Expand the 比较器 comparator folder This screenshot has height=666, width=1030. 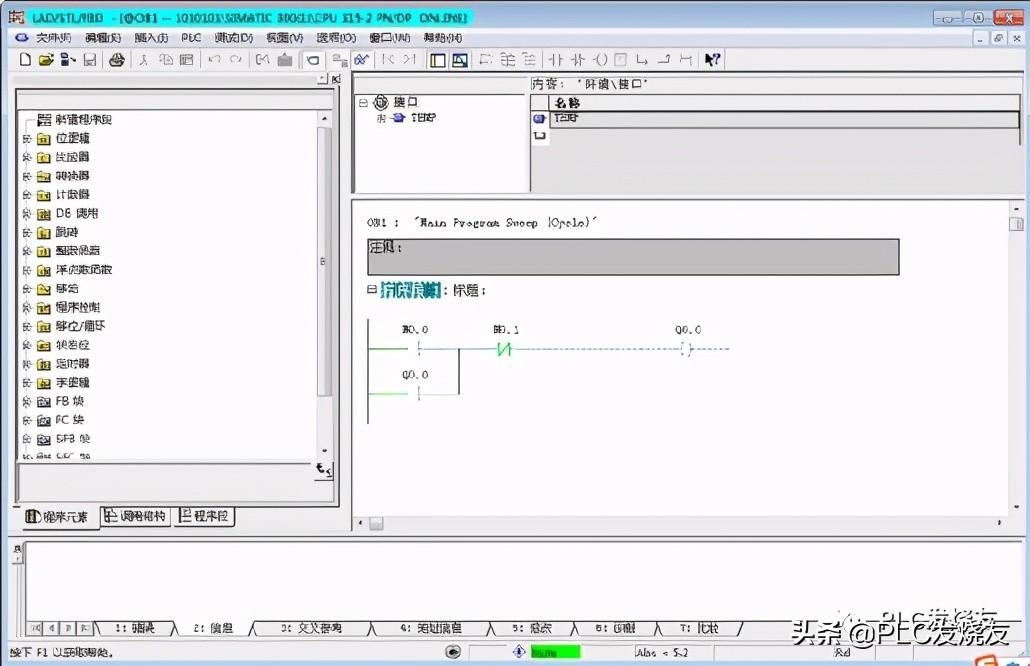coord(27,158)
